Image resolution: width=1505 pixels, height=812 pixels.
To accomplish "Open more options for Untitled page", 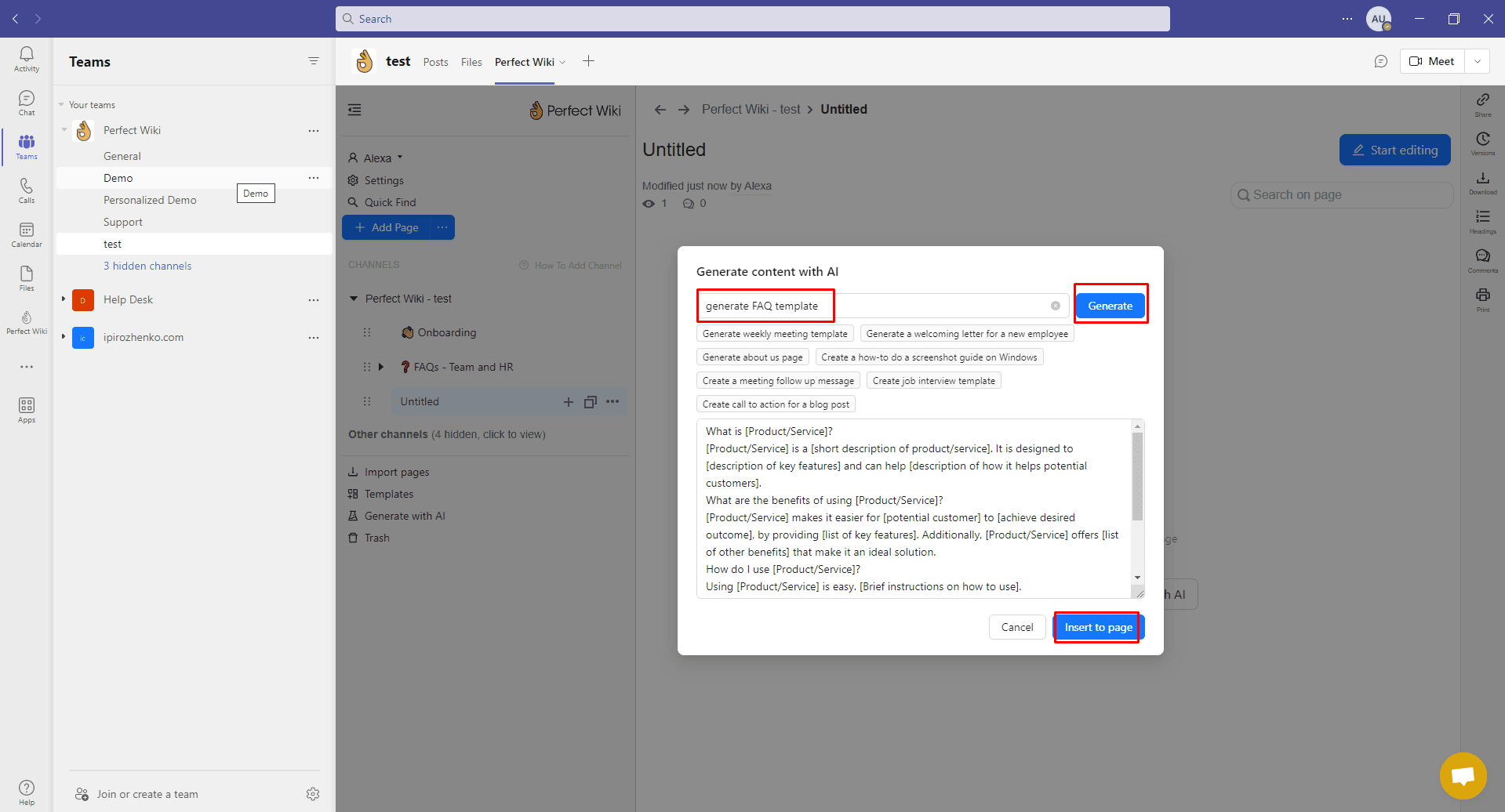I will (613, 402).
